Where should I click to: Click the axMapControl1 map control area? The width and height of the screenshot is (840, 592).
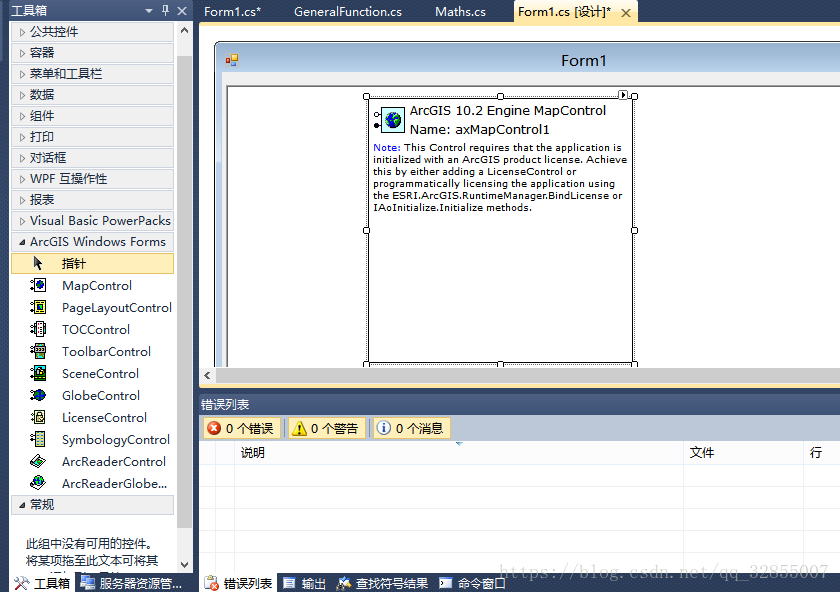pyautogui.click(x=500, y=230)
